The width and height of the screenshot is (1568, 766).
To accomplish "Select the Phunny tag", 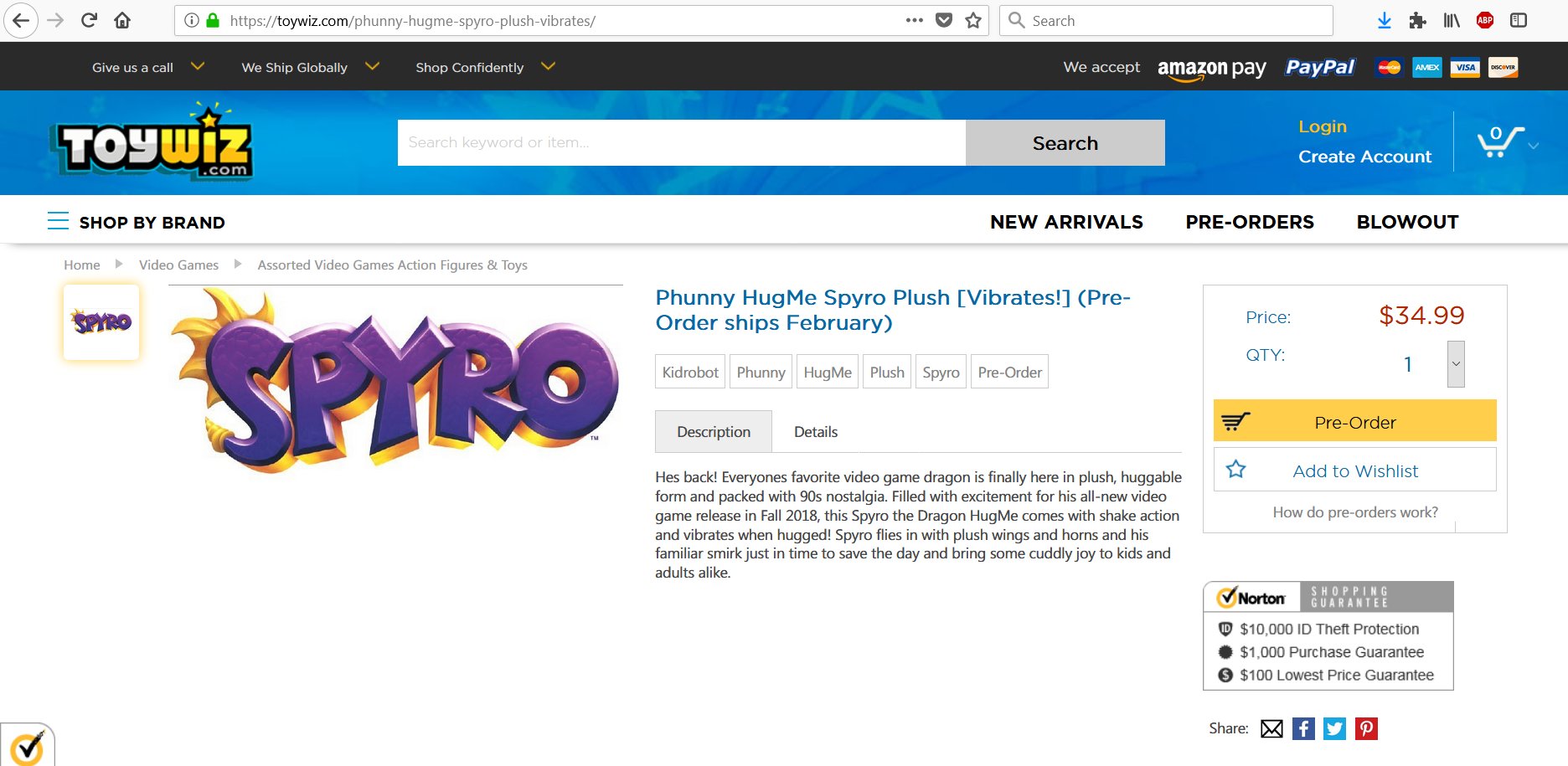I will click(x=761, y=372).
